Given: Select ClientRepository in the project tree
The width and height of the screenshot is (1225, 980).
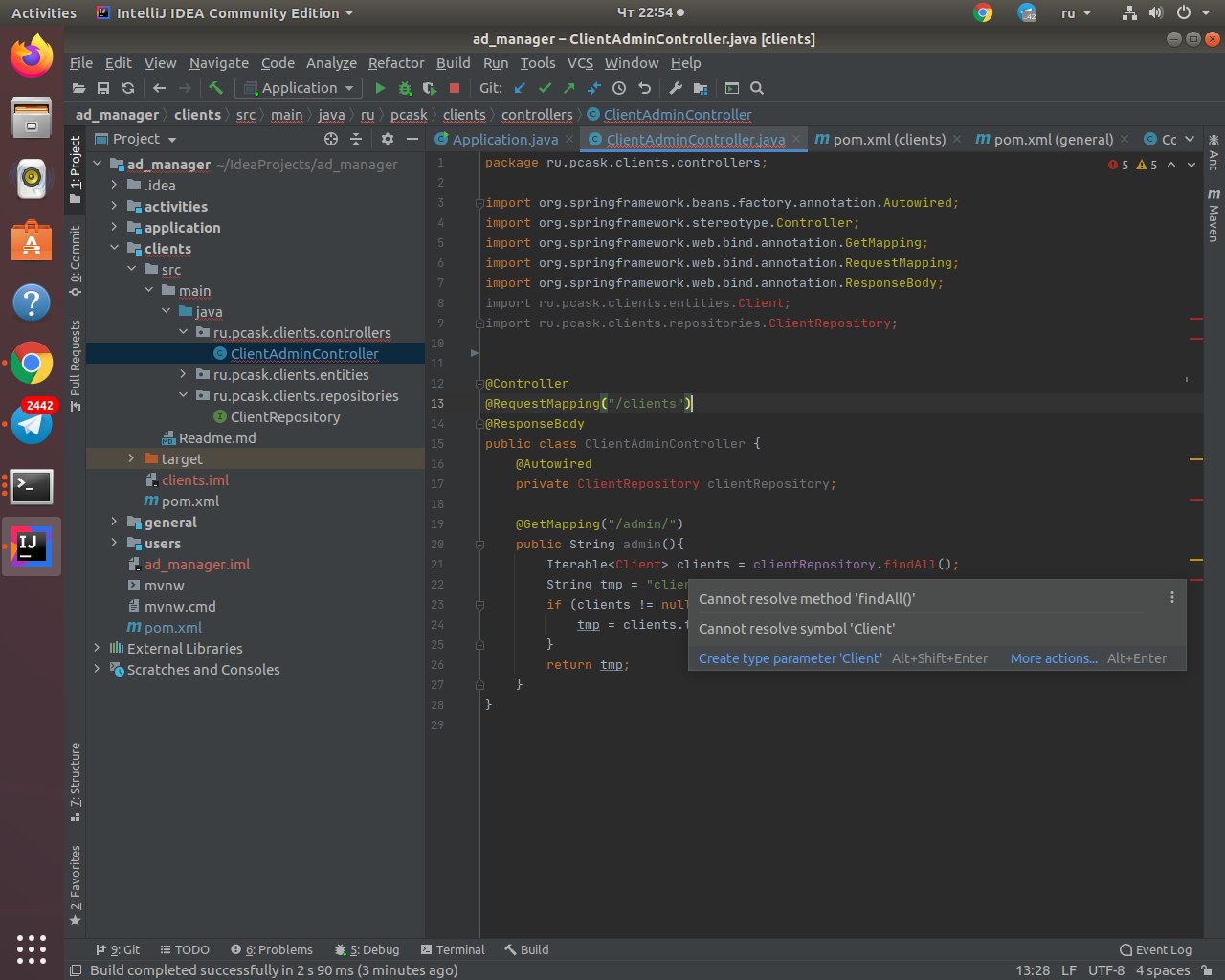Looking at the screenshot, I should pos(284,417).
